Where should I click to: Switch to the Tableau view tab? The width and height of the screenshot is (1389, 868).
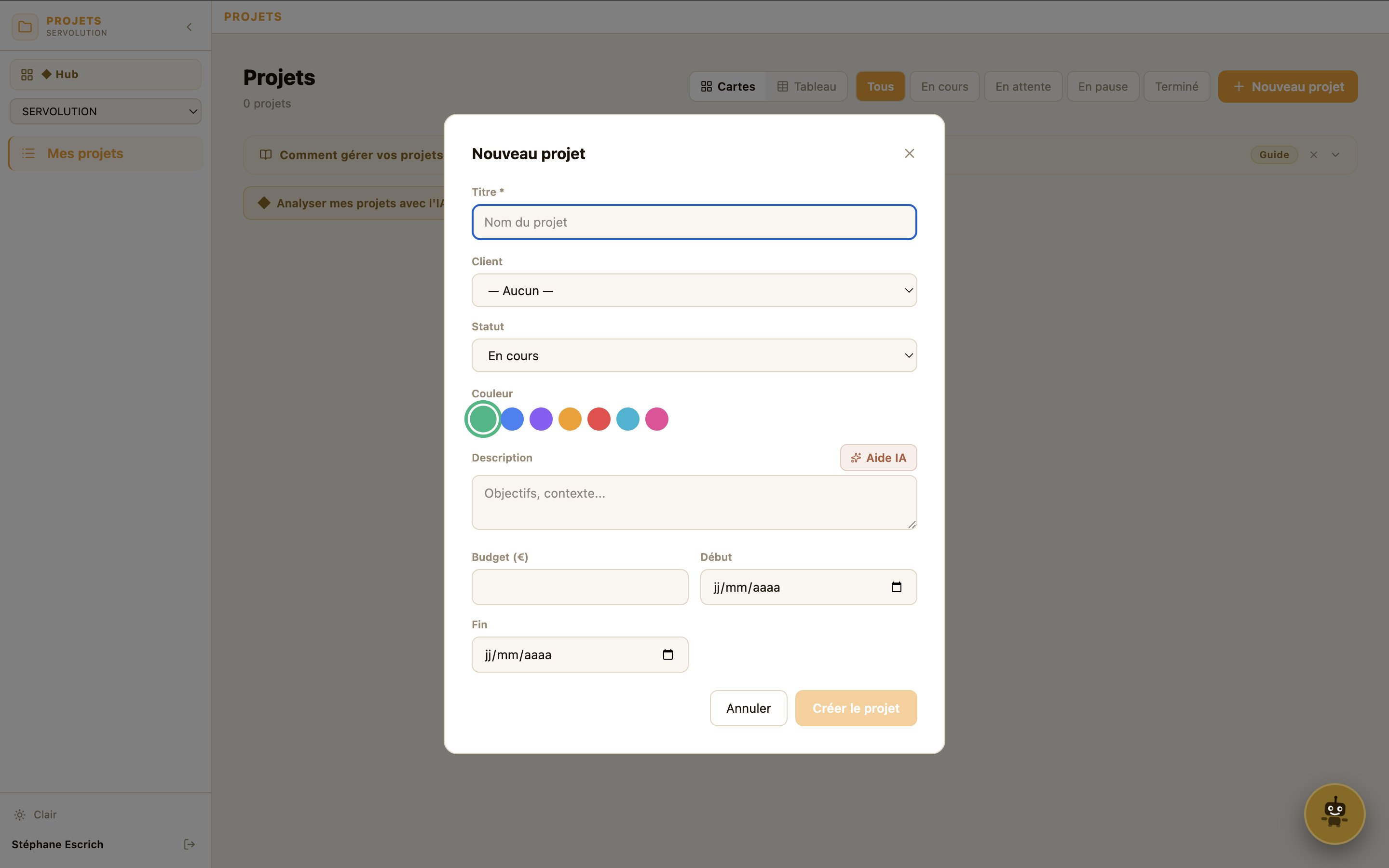(806, 86)
